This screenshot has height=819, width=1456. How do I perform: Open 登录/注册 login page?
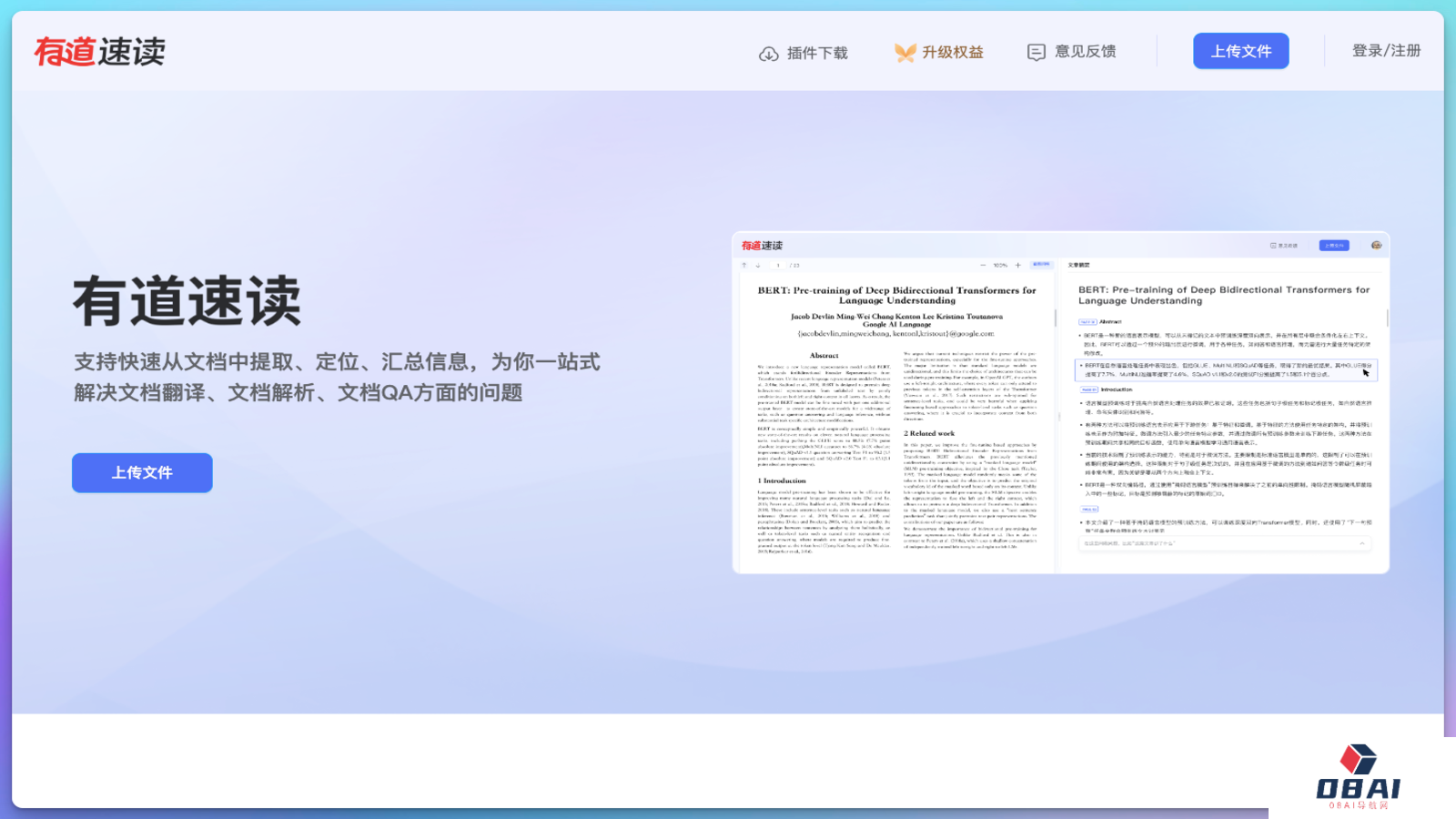pos(1386,50)
